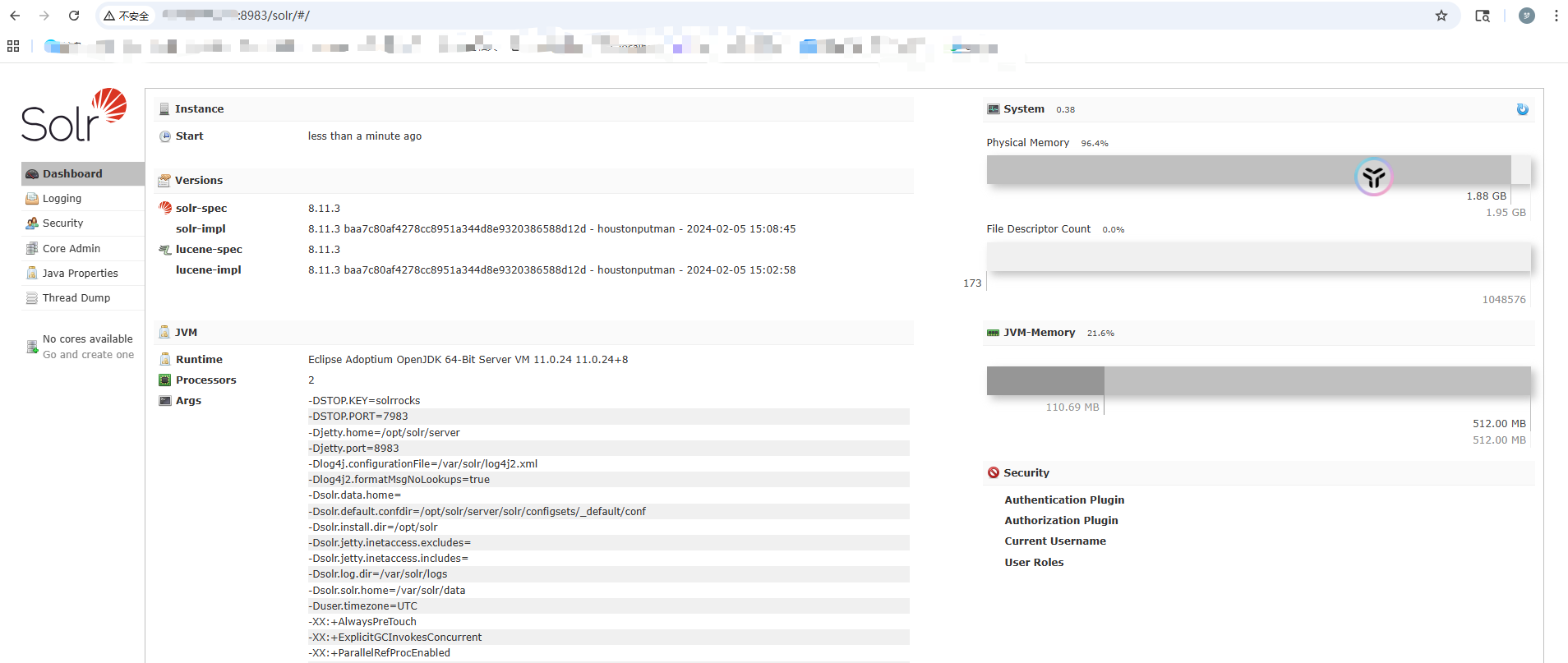Refresh the System panel values
Image resolution: width=1568 pixels, height=663 pixels.
point(1522,109)
